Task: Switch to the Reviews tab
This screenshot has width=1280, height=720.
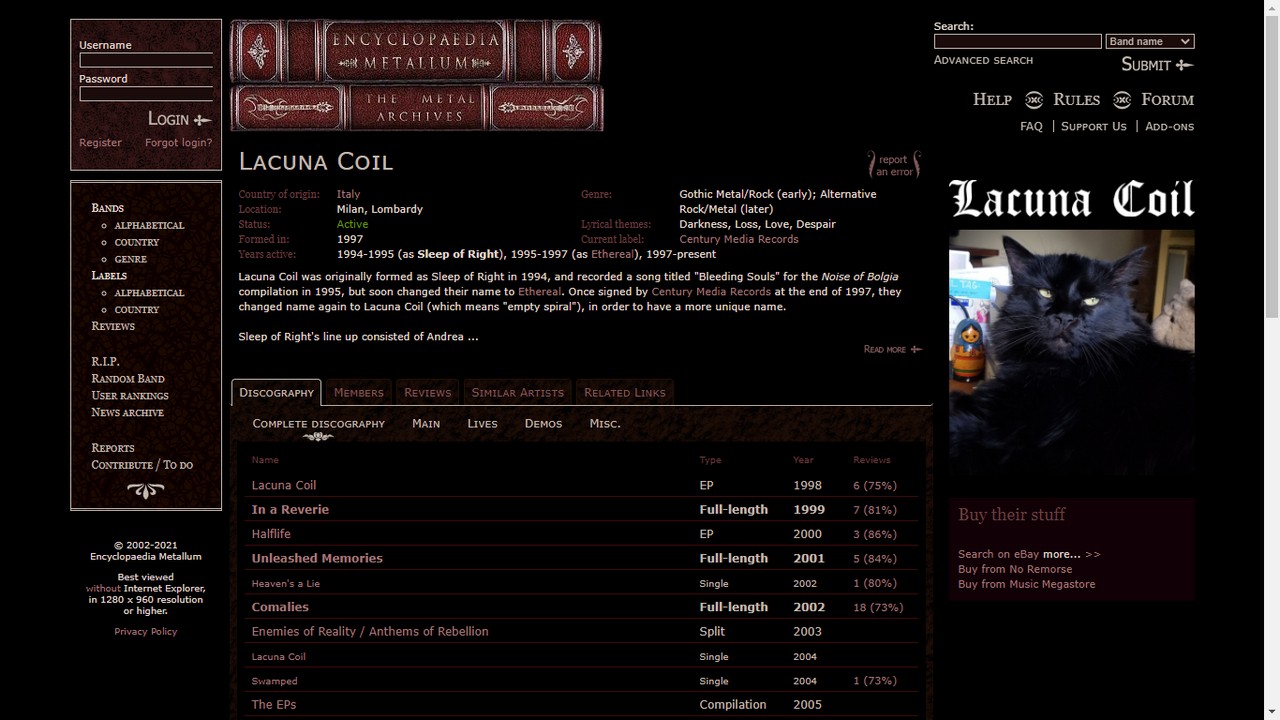Action: click(x=428, y=393)
